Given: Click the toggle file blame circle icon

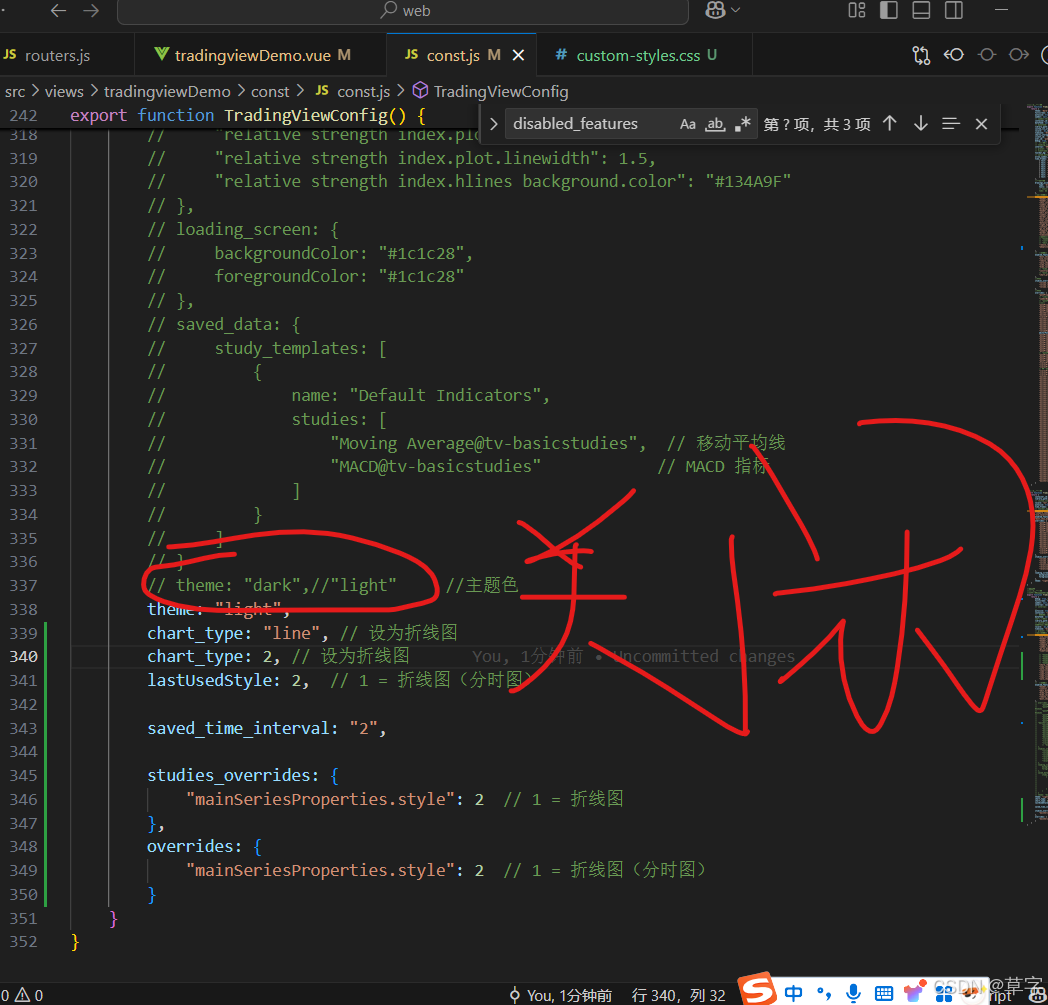Looking at the screenshot, I should pyautogui.click(x=987, y=55).
